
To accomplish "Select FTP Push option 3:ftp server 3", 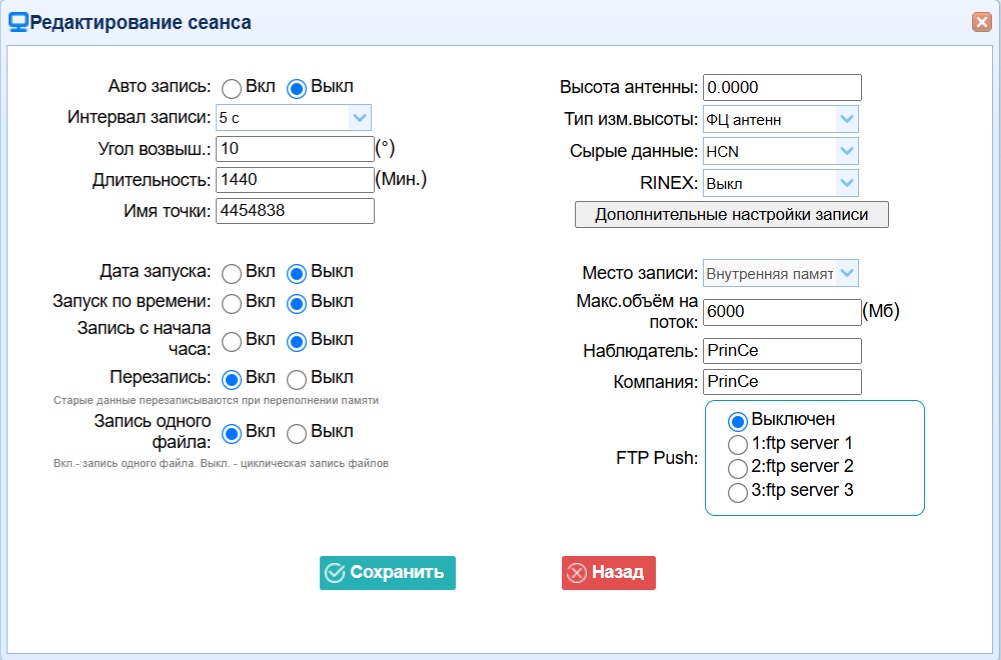I will [x=737, y=491].
